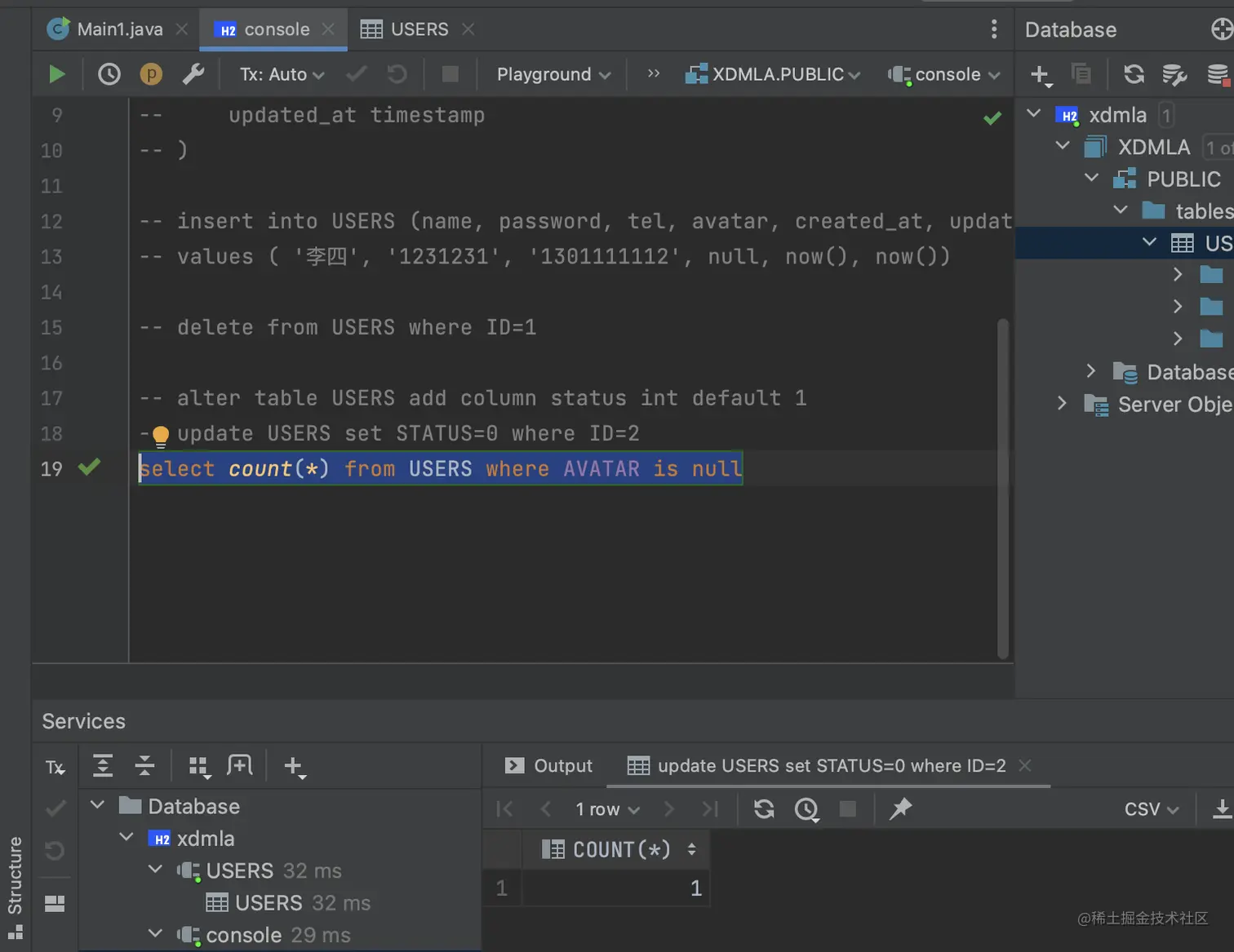Go to first result page button

pos(505,809)
